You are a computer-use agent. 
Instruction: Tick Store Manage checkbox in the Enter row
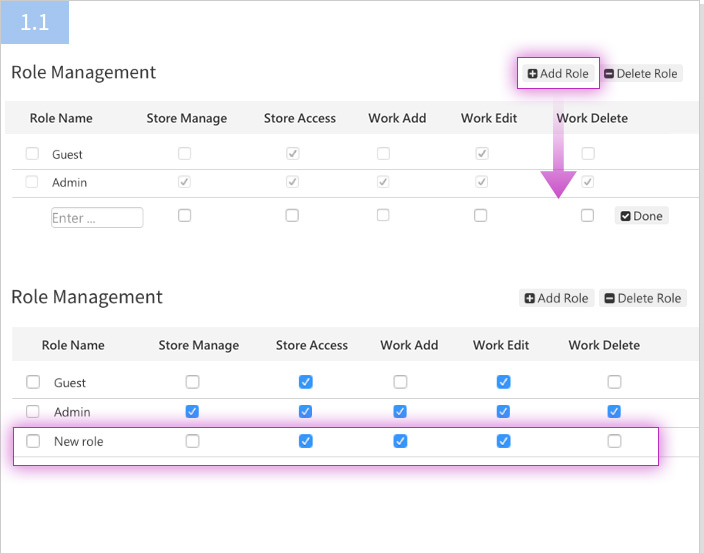pos(184,215)
